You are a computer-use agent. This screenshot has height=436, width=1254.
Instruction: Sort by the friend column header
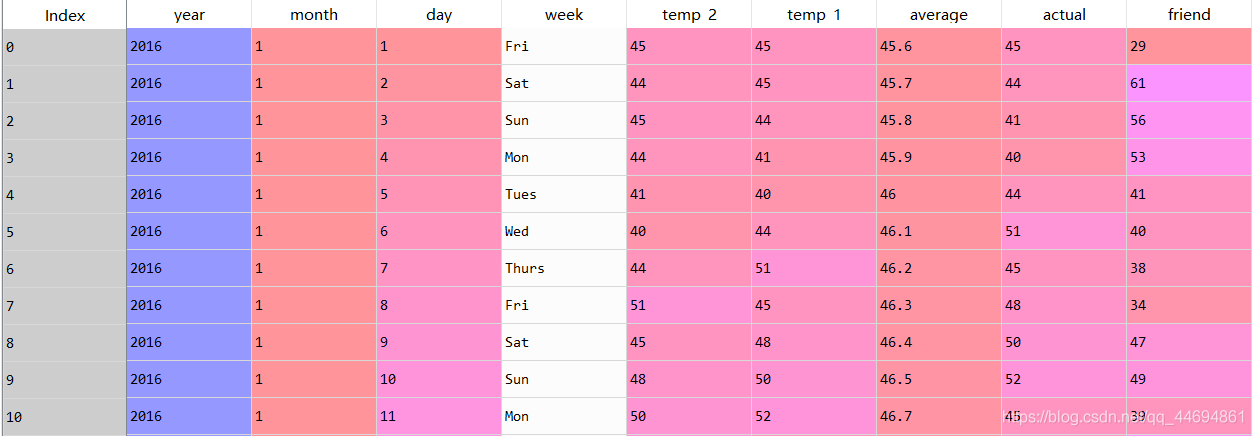tap(1189, 15)
